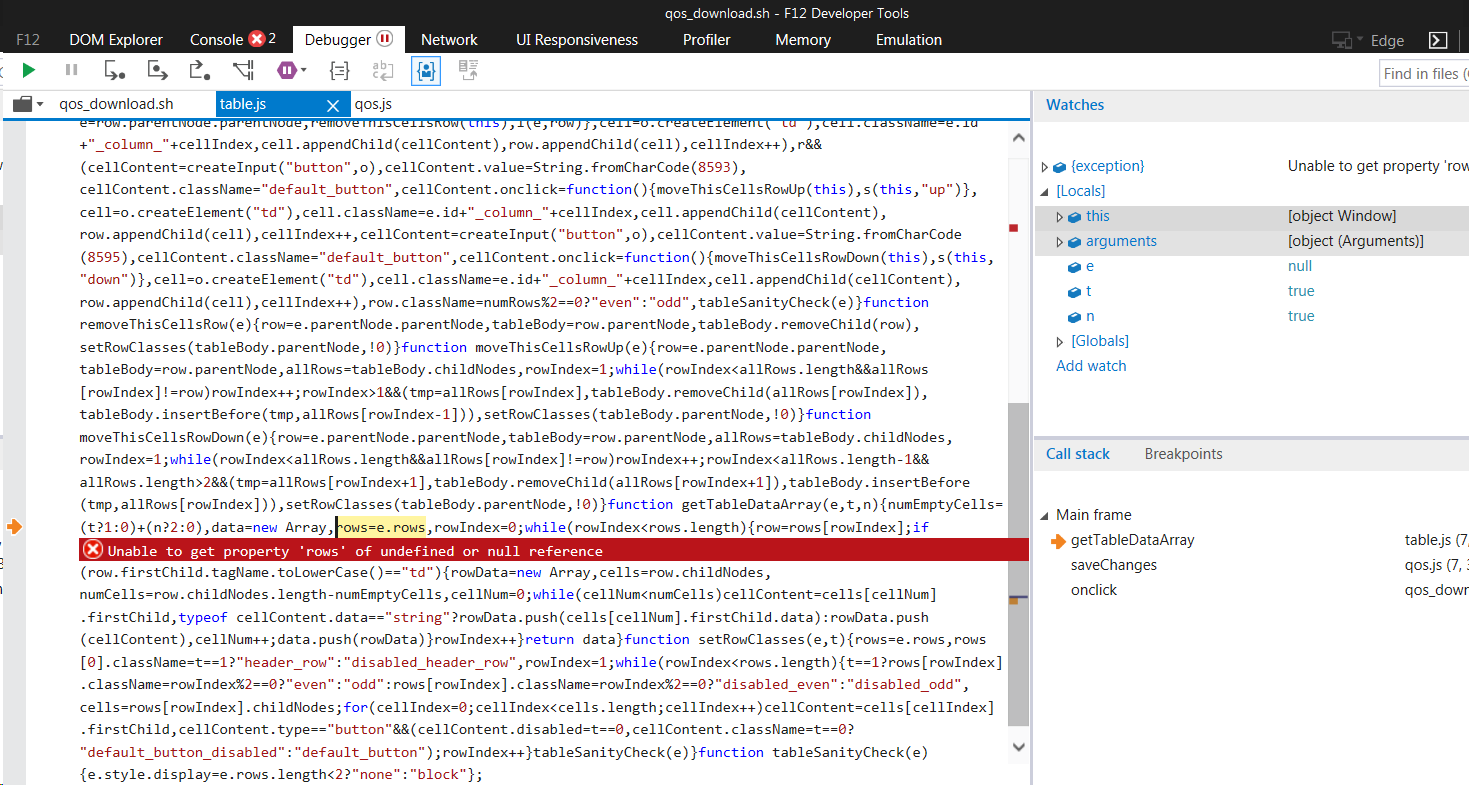Image resolution: width=1469 pixels, height=785 pixels.
Task: Click the F12 label
Action: [x=28, y=40]
